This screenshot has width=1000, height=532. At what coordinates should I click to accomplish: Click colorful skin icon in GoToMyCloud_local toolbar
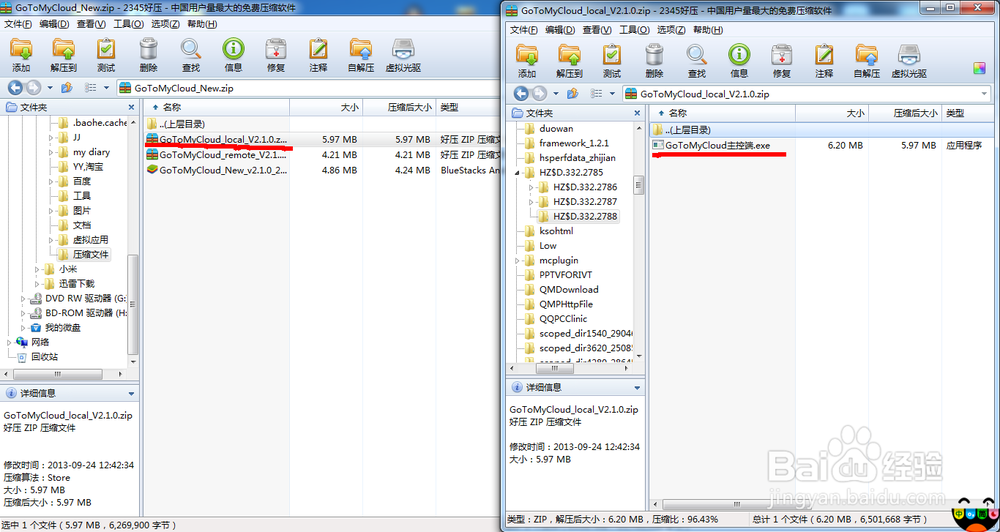979,68
